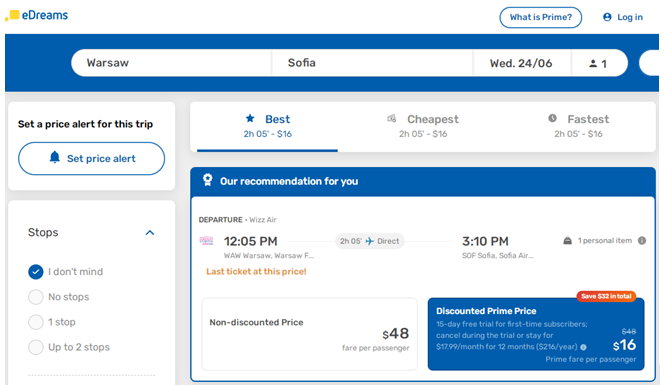
Task: Edit the Sofia destination field
Action: pos(372,63)
